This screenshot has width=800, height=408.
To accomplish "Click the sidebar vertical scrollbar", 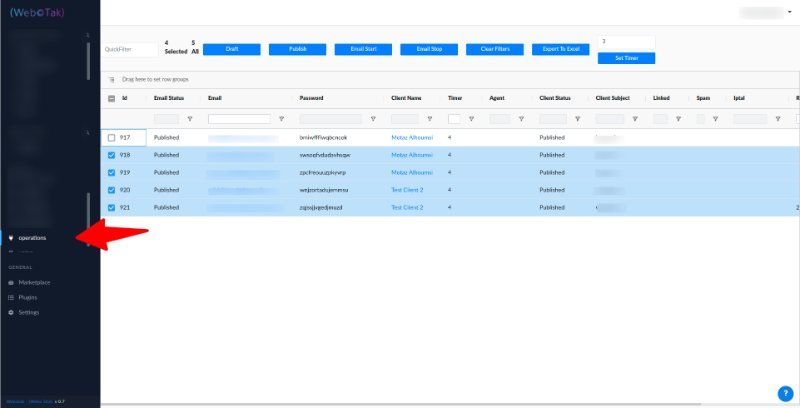I will coord(88,61).
